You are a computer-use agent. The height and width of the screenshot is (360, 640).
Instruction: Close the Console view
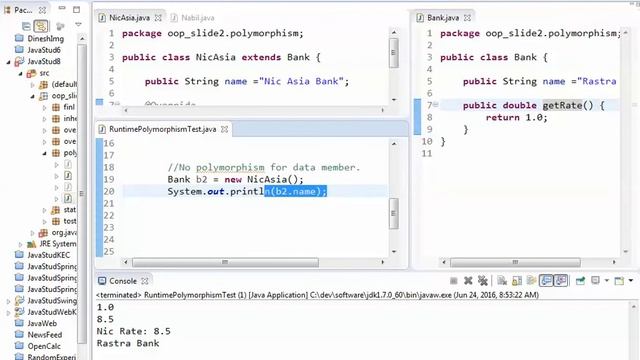pos(144,281)
